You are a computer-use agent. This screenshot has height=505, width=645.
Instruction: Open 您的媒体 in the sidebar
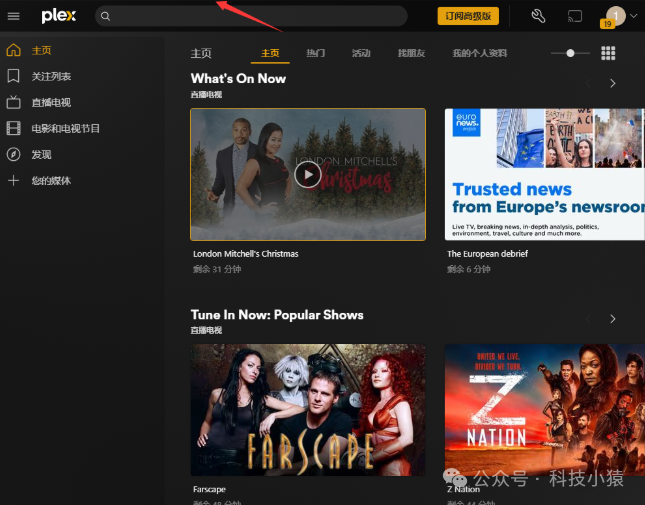click(x=51, y=181)
